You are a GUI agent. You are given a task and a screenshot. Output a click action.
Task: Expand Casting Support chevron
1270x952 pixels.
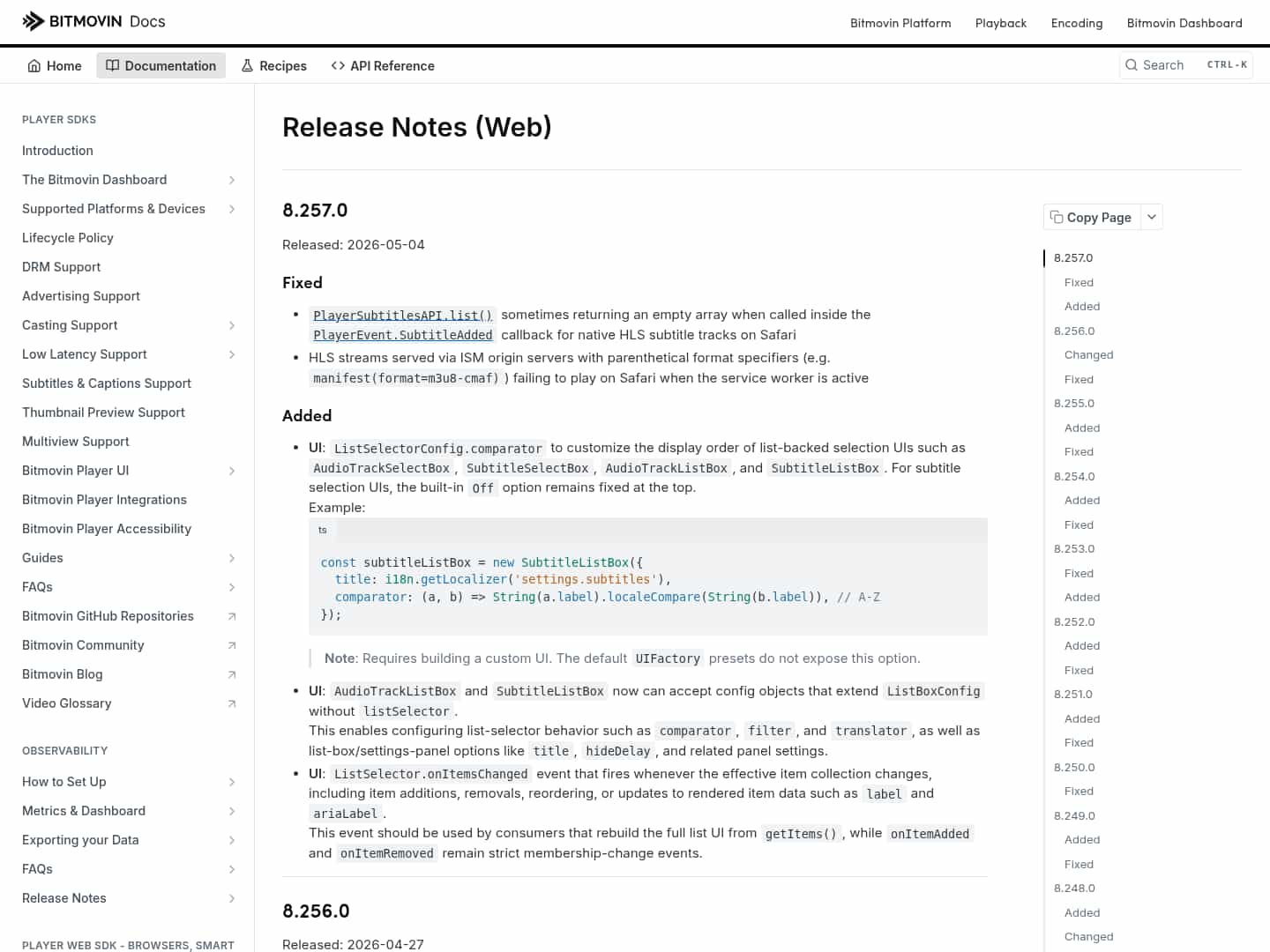[232, 325]
